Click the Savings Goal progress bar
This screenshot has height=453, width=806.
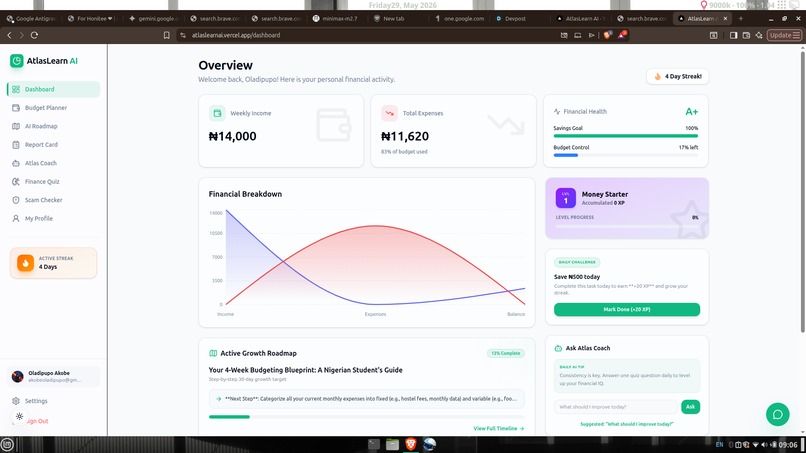click(626, 136)
